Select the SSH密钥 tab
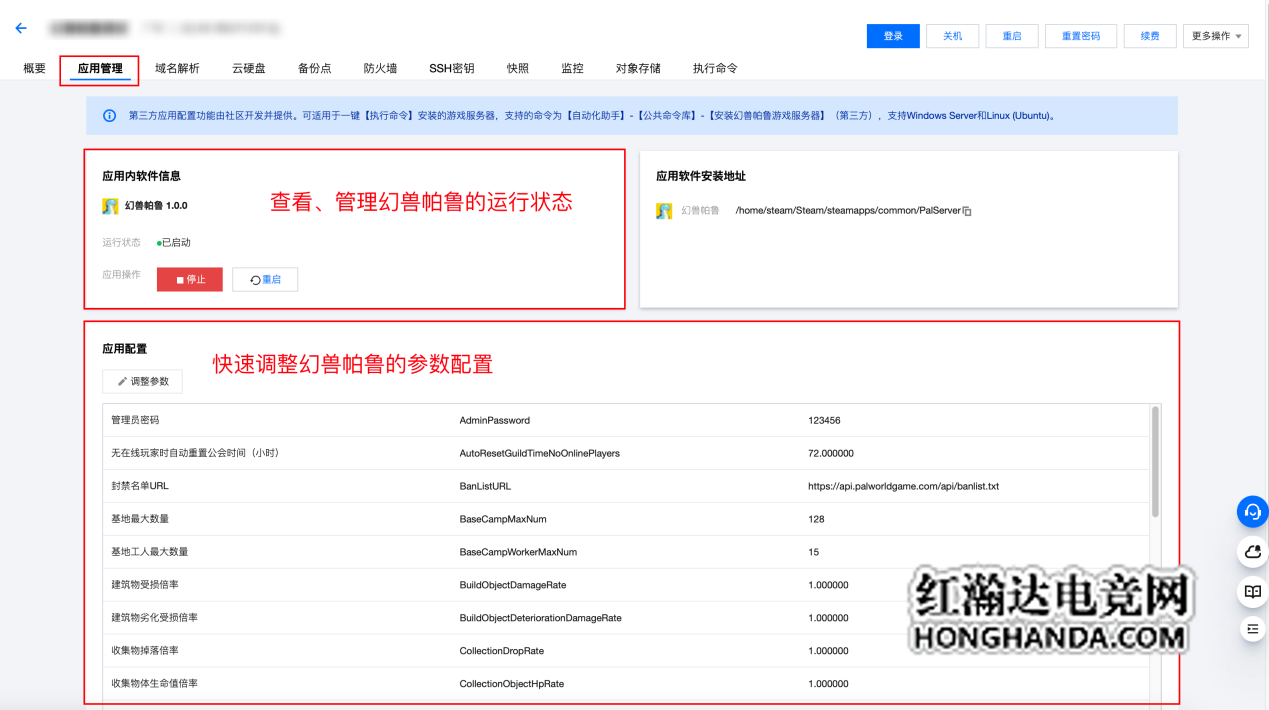 pyautogui.click(x=452, y=68)
